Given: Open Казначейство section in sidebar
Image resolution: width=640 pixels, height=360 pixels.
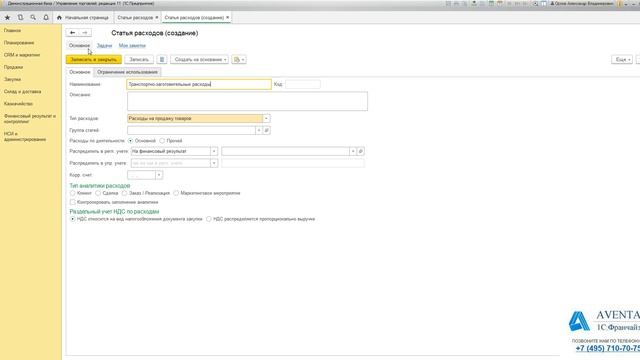Looking at the screenshot, I should (18, 104).
